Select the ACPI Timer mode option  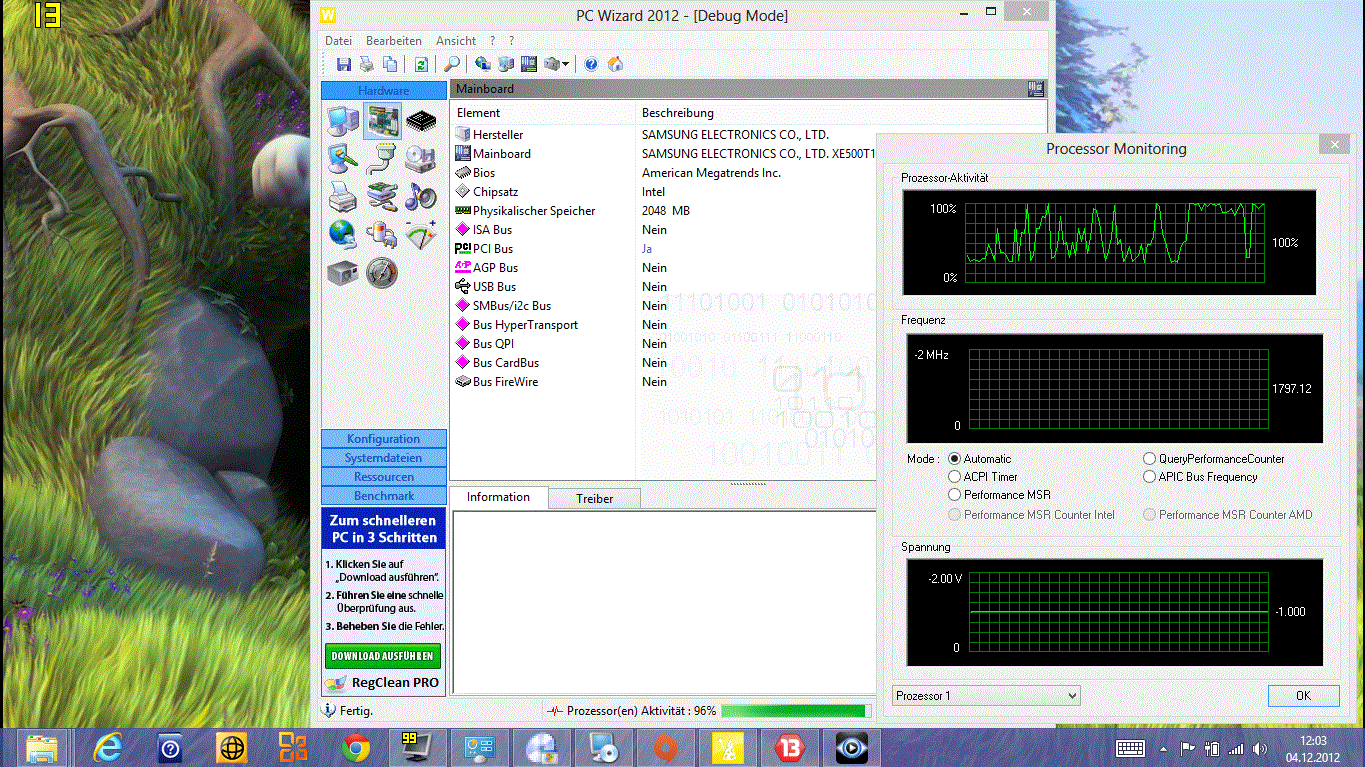pyautogui.click(x=955, y=477)
